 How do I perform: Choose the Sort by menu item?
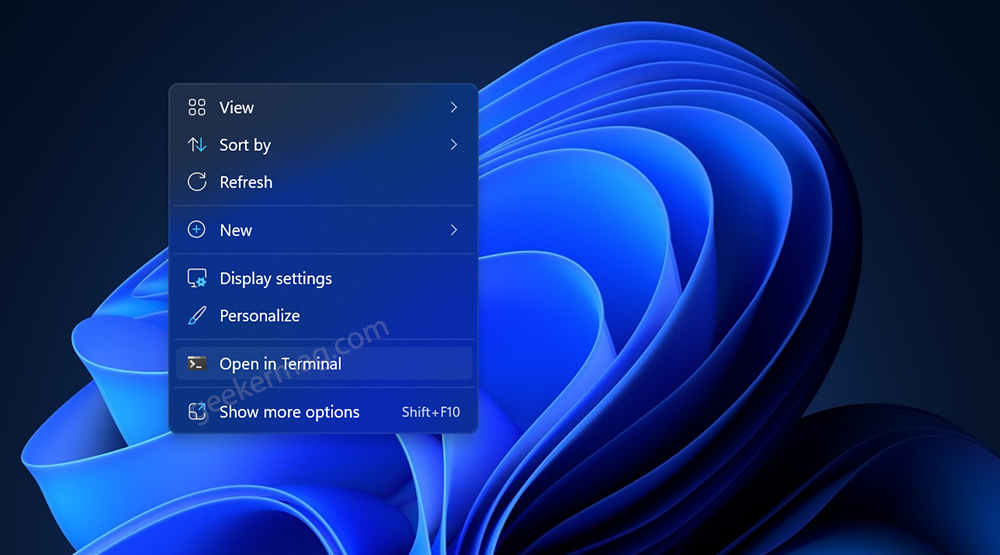tap(324, 145)
